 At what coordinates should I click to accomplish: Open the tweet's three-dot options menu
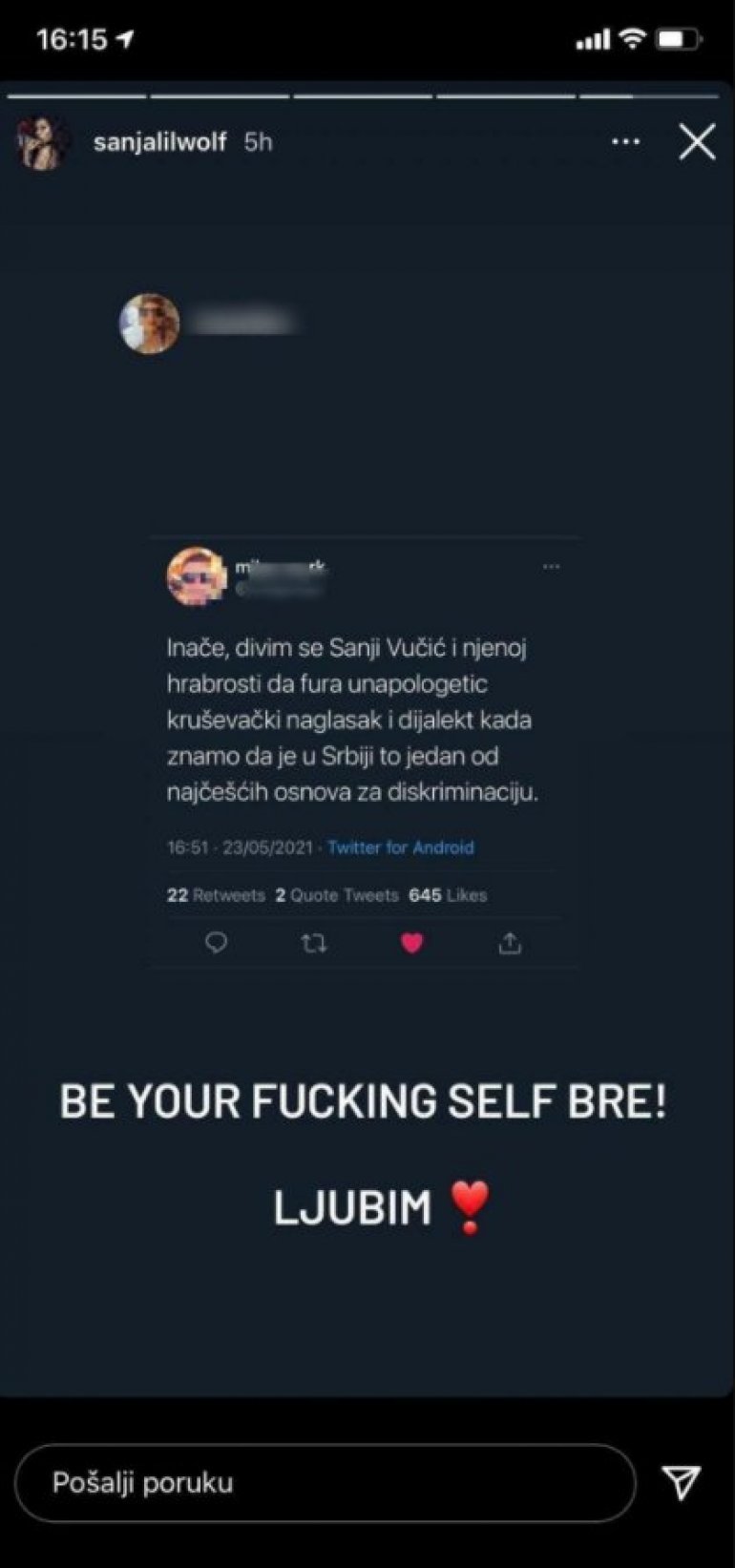click(x=551, y=567)
